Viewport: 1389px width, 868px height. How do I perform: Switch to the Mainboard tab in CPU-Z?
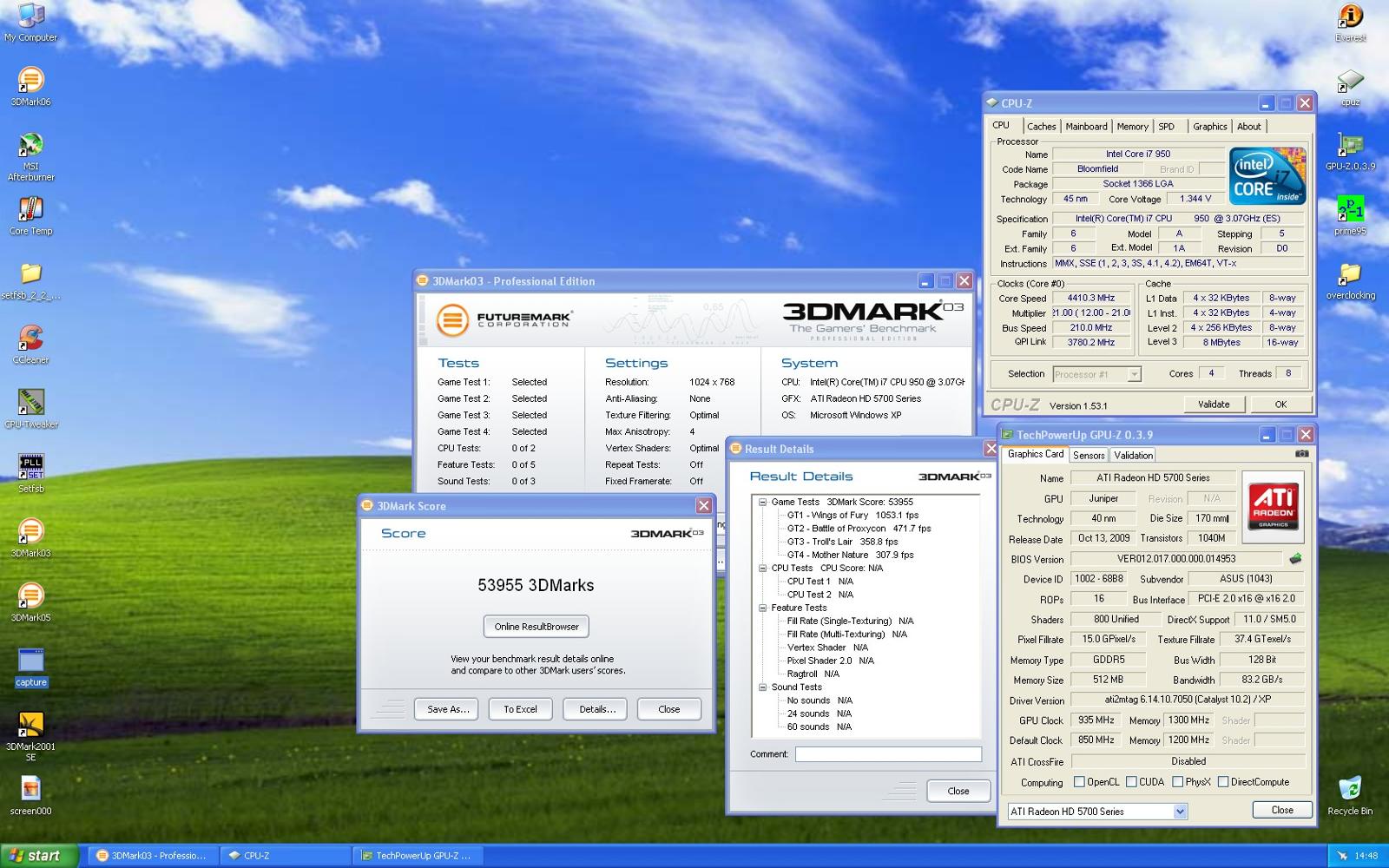point(1086,127)
